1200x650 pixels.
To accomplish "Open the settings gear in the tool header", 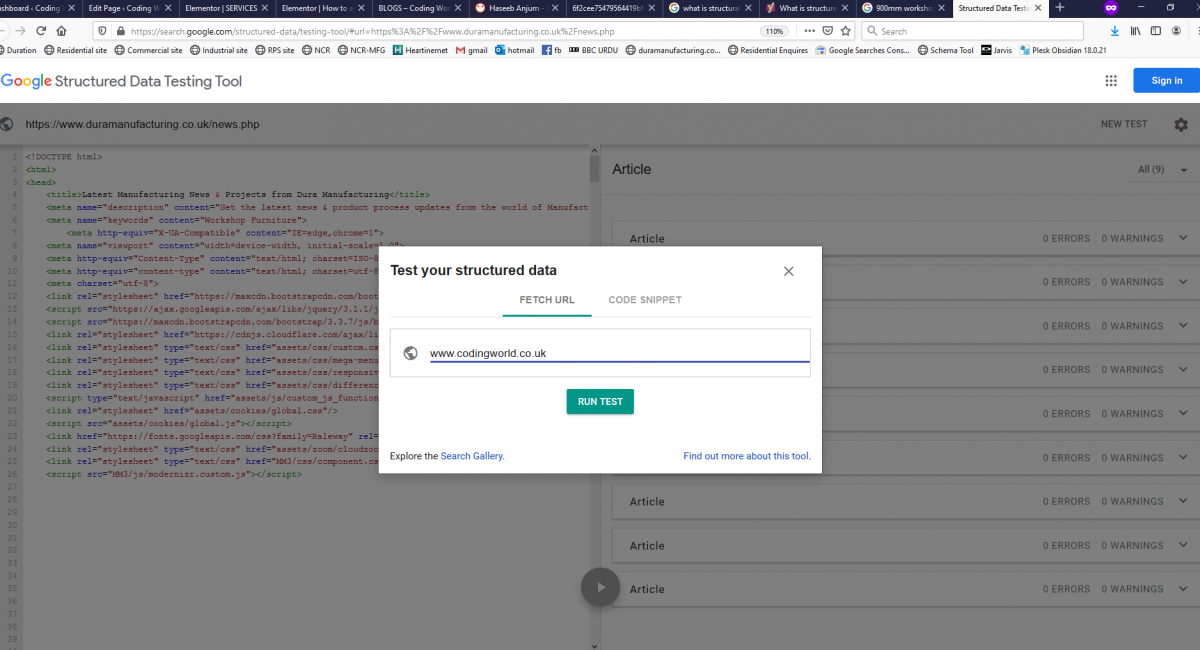I will [1181, 125].
